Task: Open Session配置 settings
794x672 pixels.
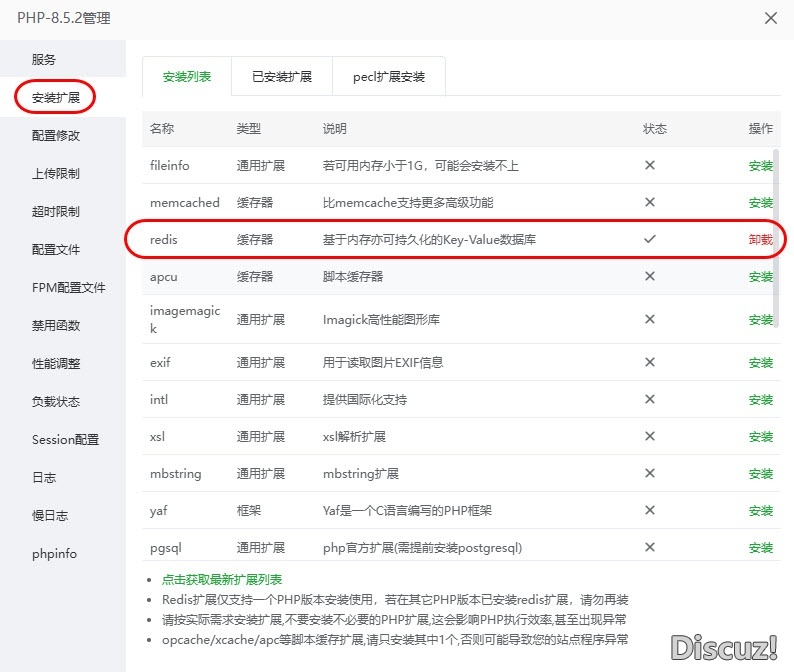Action: [x=65, y=440]
